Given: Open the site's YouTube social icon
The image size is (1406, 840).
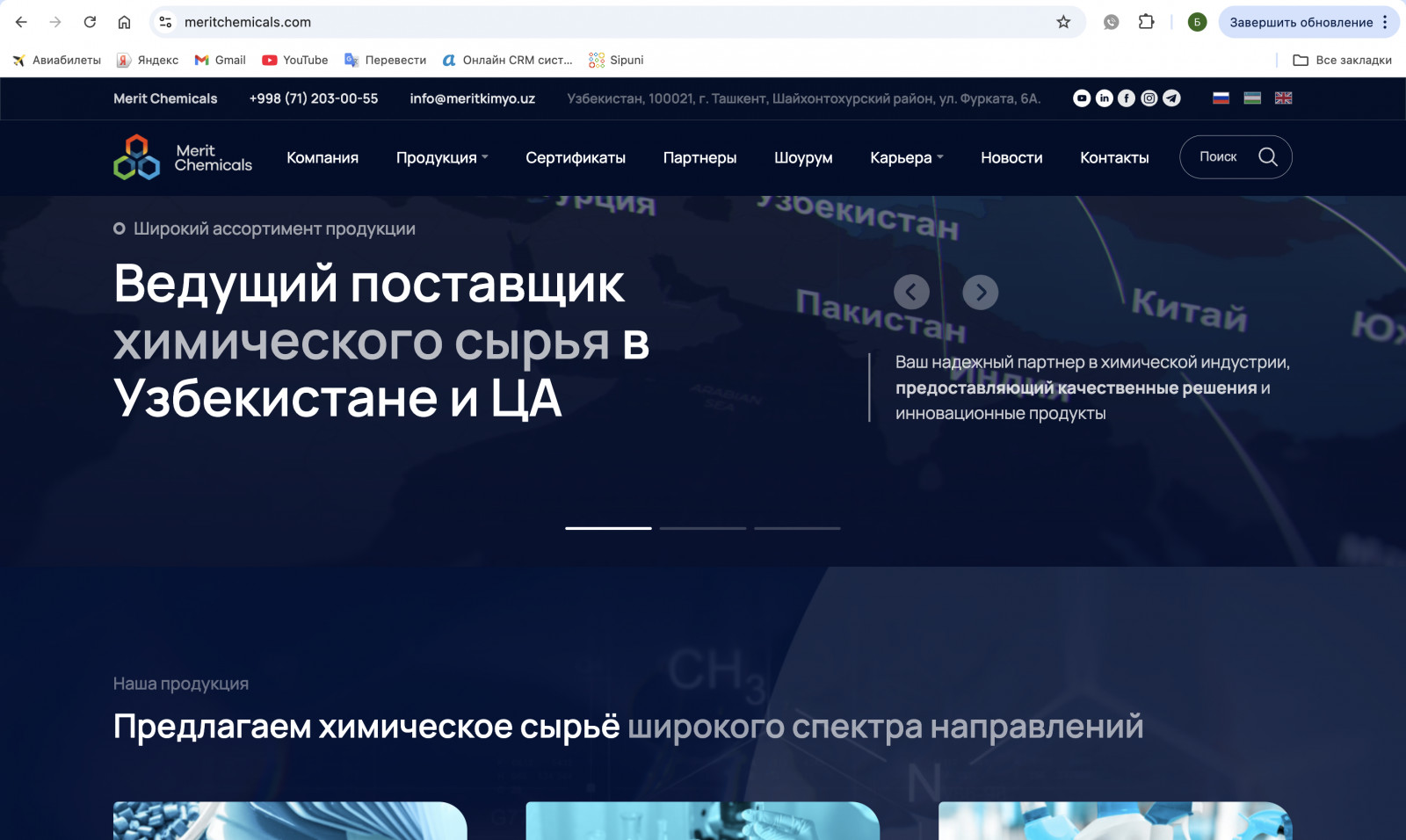Looking at the screenshot, I should point(1082,98).
